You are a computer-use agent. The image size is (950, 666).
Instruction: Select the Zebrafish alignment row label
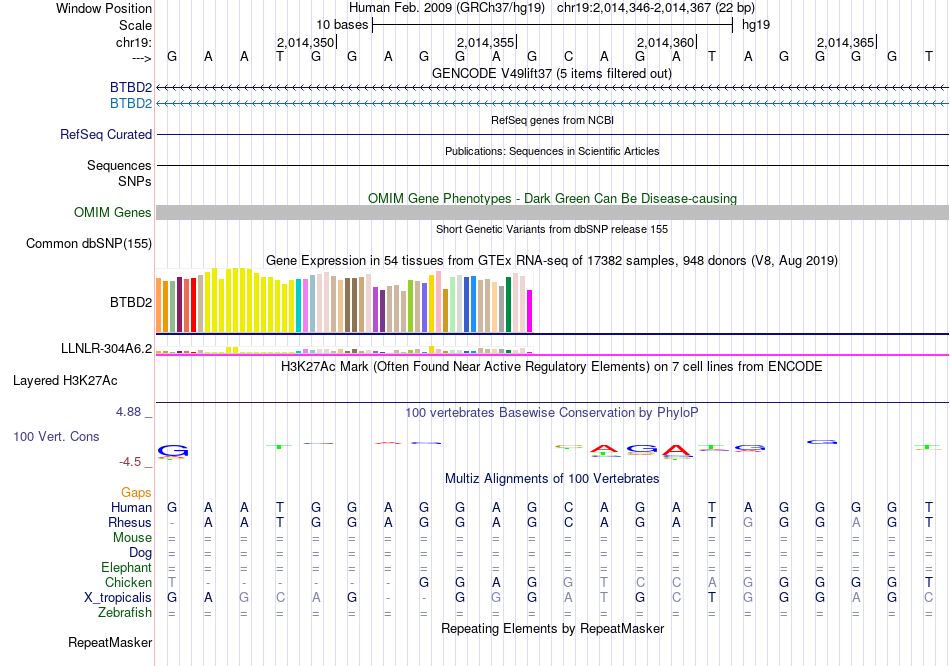pos(125,613)
